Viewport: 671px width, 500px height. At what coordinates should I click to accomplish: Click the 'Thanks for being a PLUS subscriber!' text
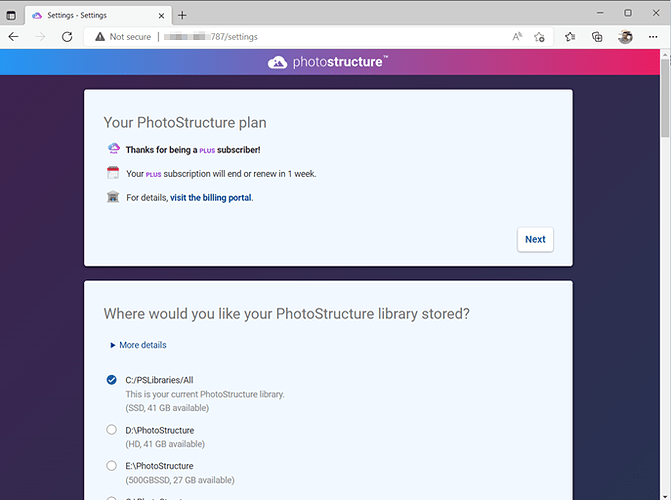(193, 150)
